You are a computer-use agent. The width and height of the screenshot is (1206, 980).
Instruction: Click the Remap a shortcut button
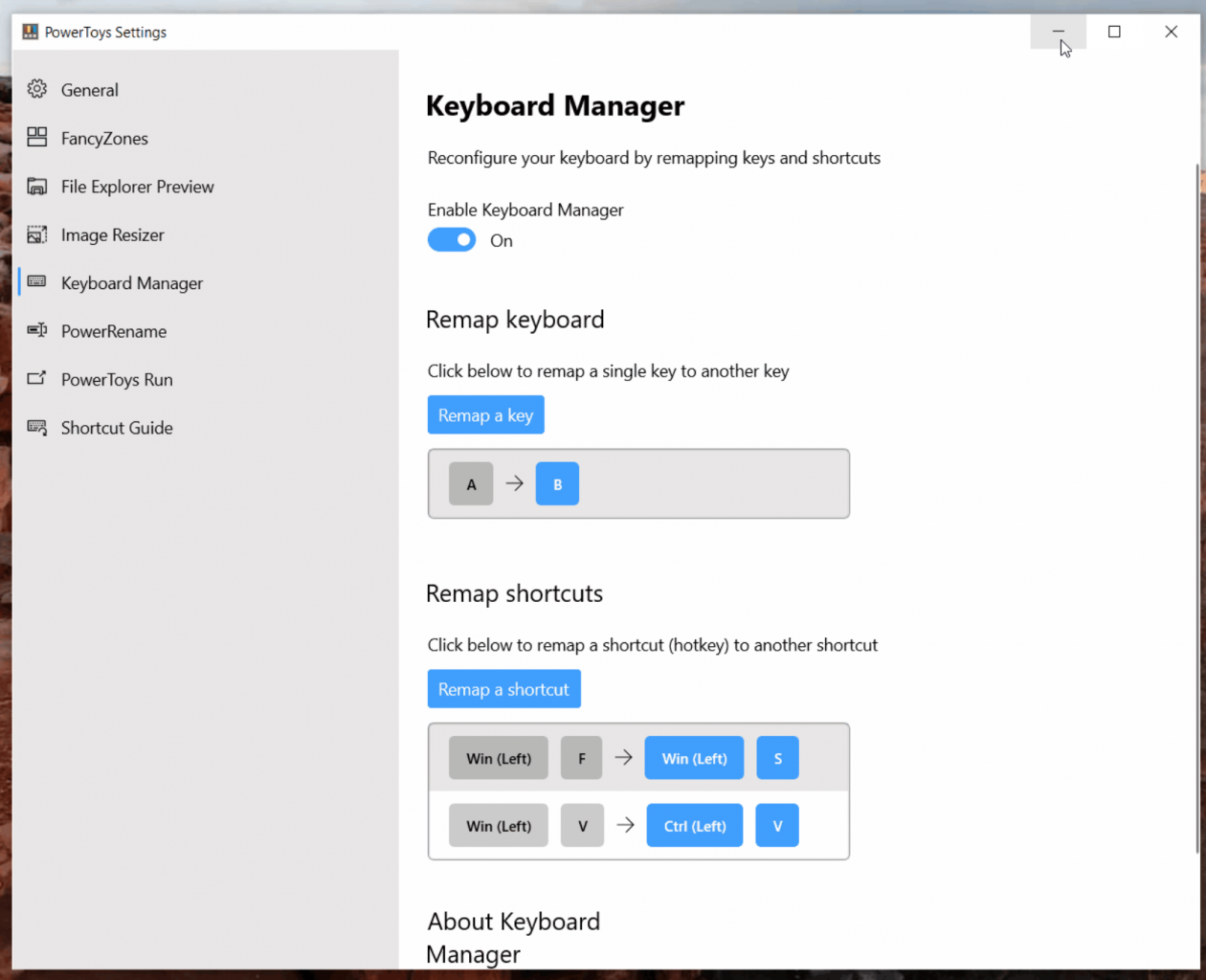(504, 689)
